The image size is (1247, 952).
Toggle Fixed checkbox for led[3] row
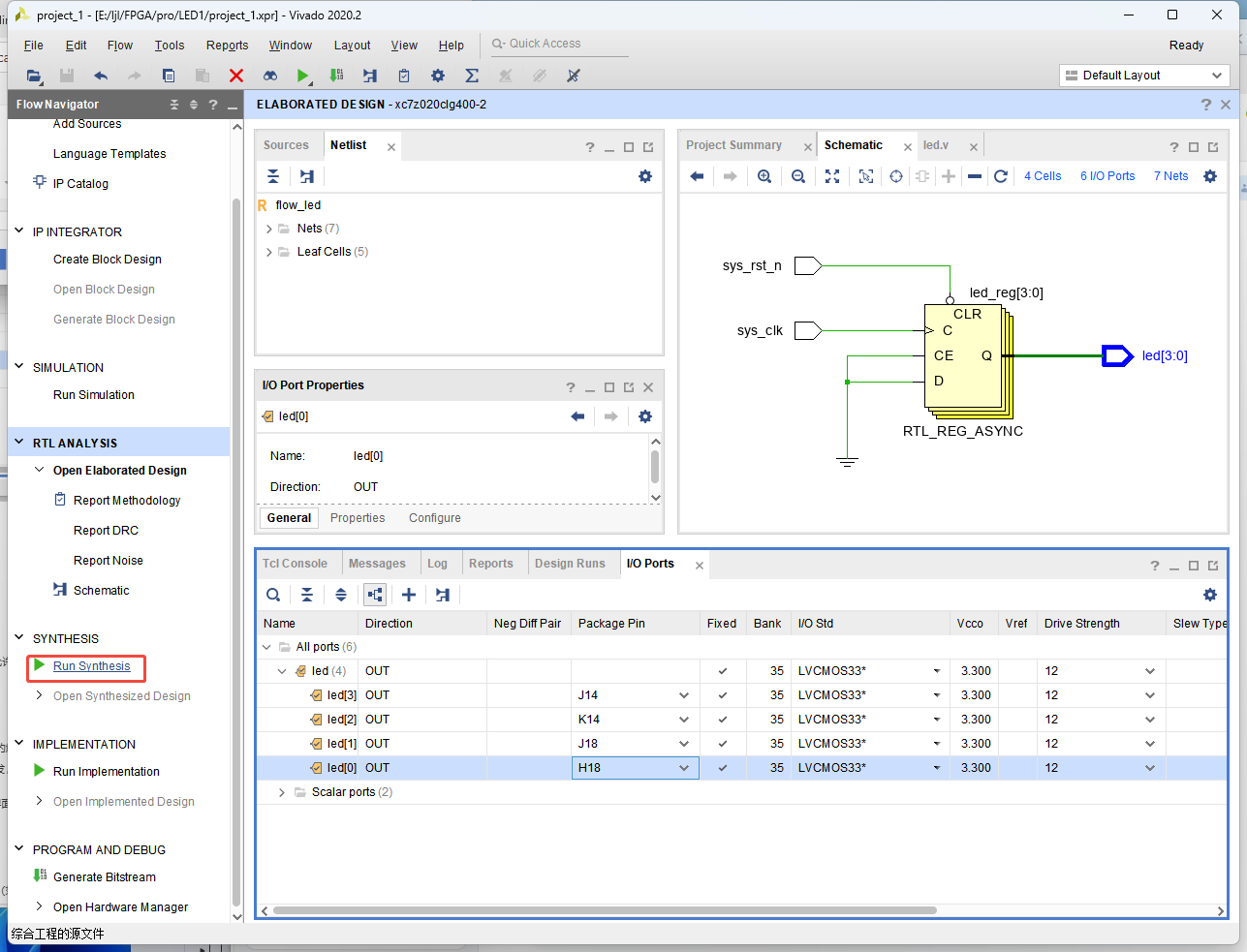tap(723, 695)
